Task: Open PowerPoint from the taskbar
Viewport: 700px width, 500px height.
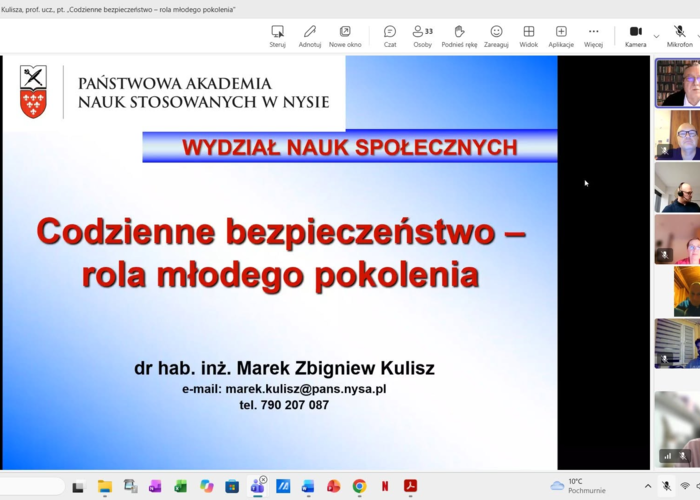Action: (333, 486)
